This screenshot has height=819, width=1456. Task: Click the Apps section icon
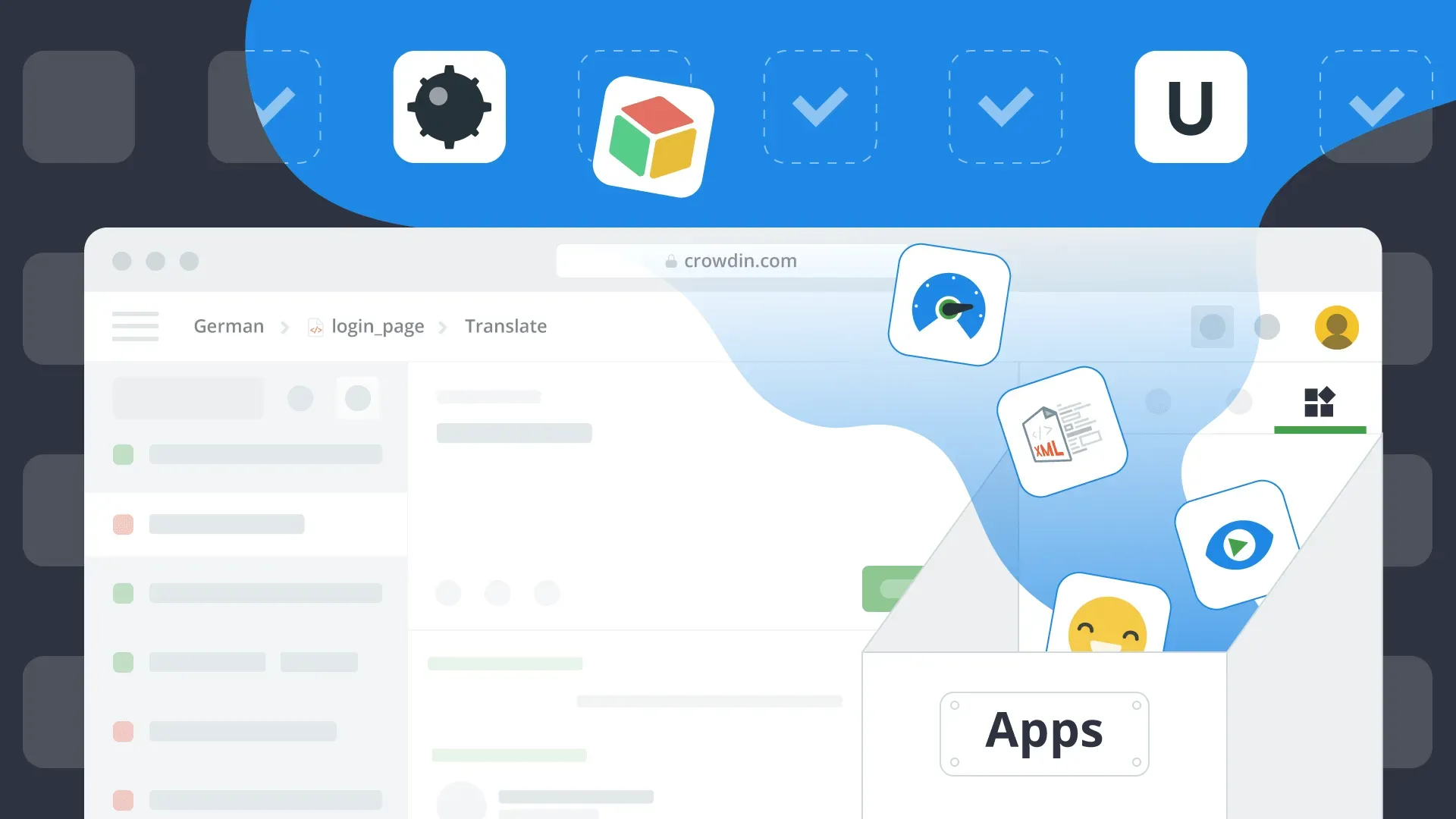coord(1320,401)
